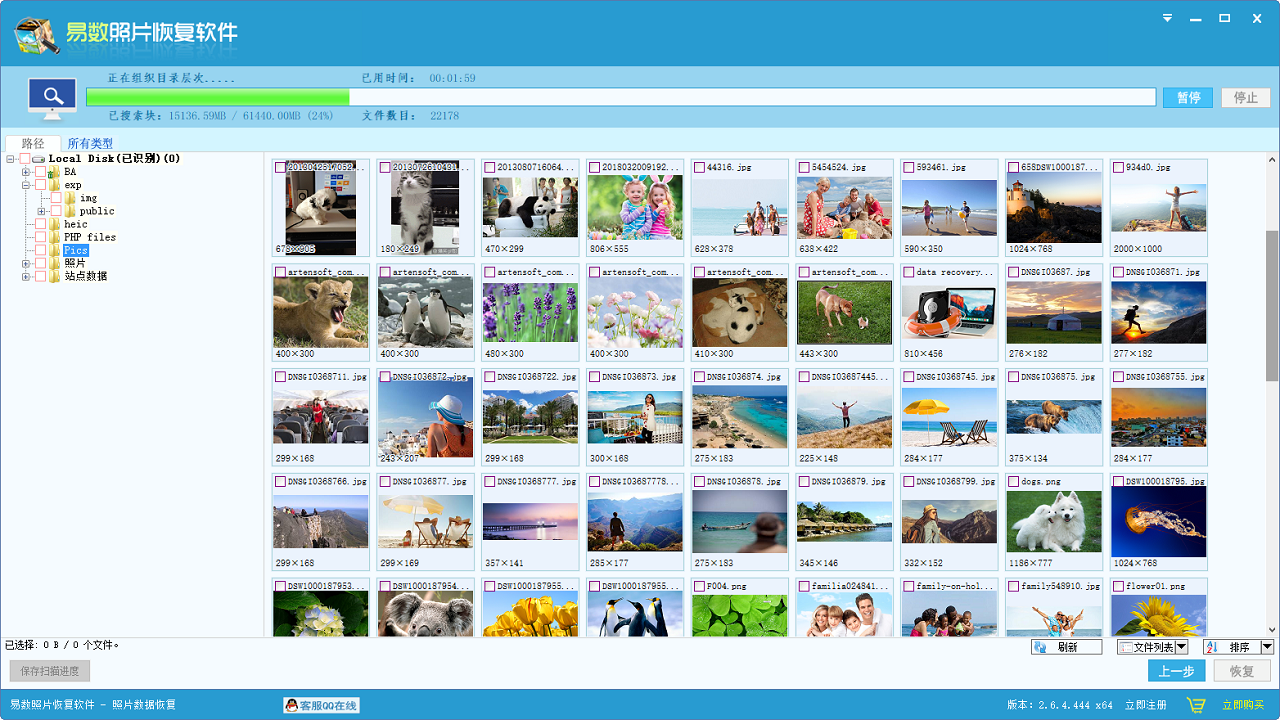Check the box for 44316.jpg
This screenshot has width=1280, height=720.
coord(699,168)
